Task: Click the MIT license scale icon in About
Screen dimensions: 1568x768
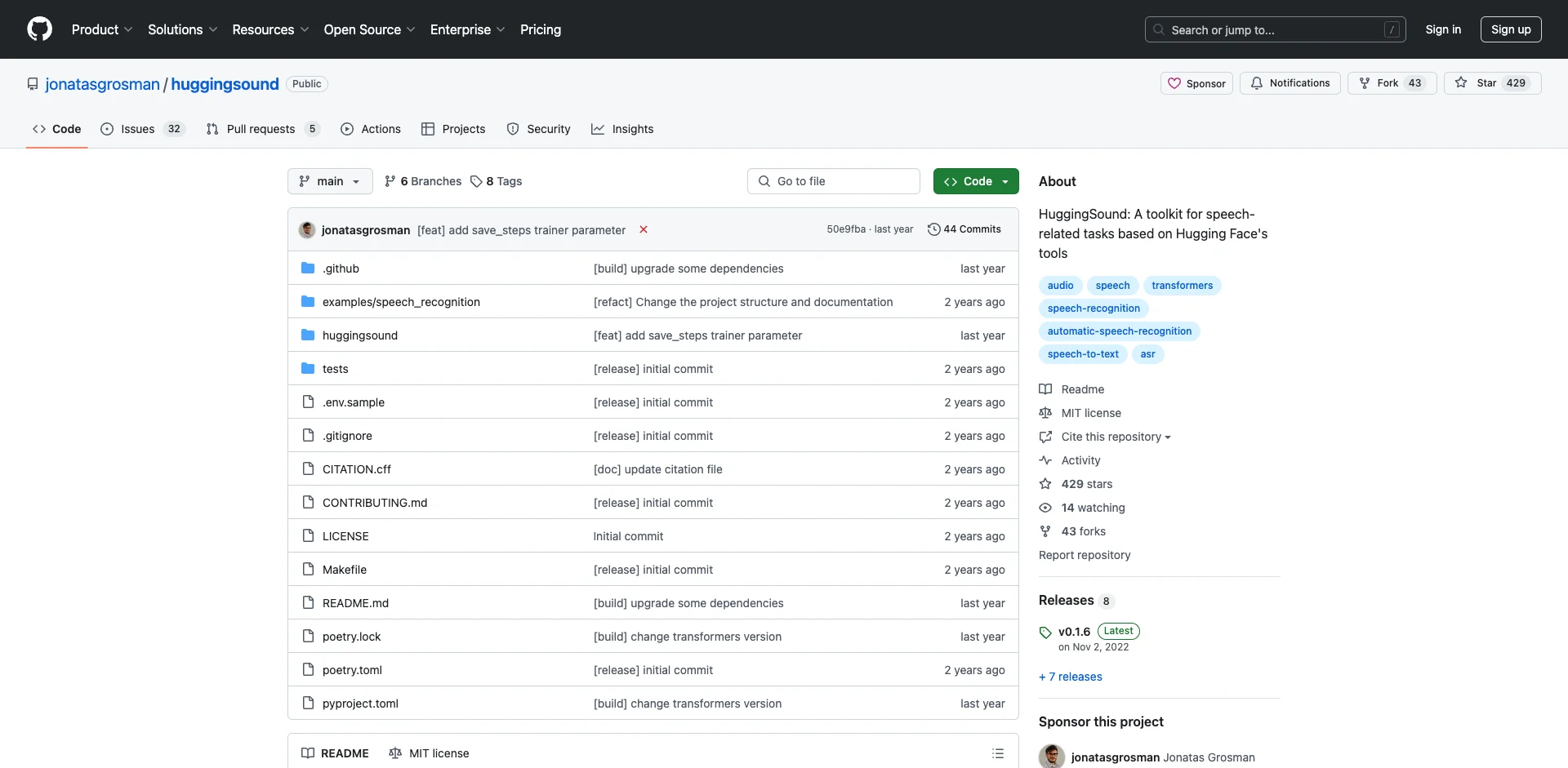Action: coord(1045,413)
